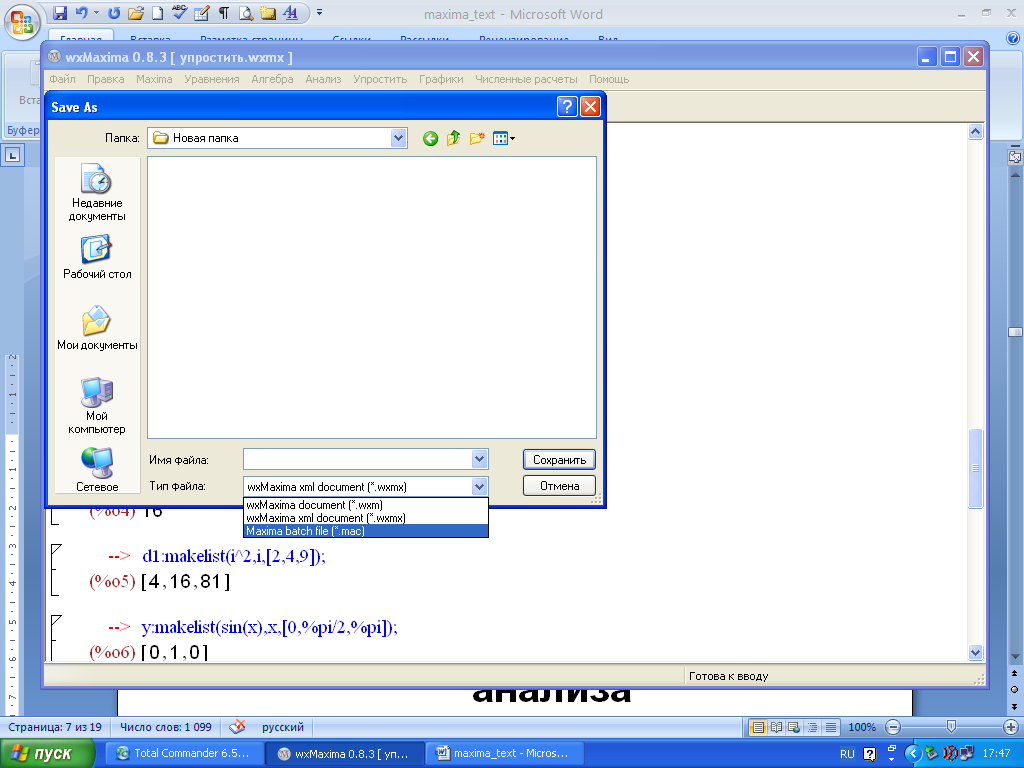This screenshot has width=1024, height=768.
Task: Click the zoom out minus button
Action: (x=893, y=727)
